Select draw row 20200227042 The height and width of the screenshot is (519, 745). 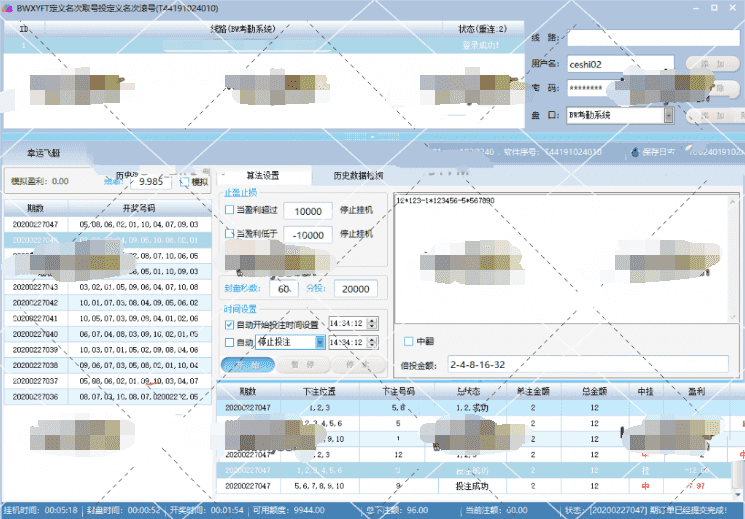pos(108,303)
